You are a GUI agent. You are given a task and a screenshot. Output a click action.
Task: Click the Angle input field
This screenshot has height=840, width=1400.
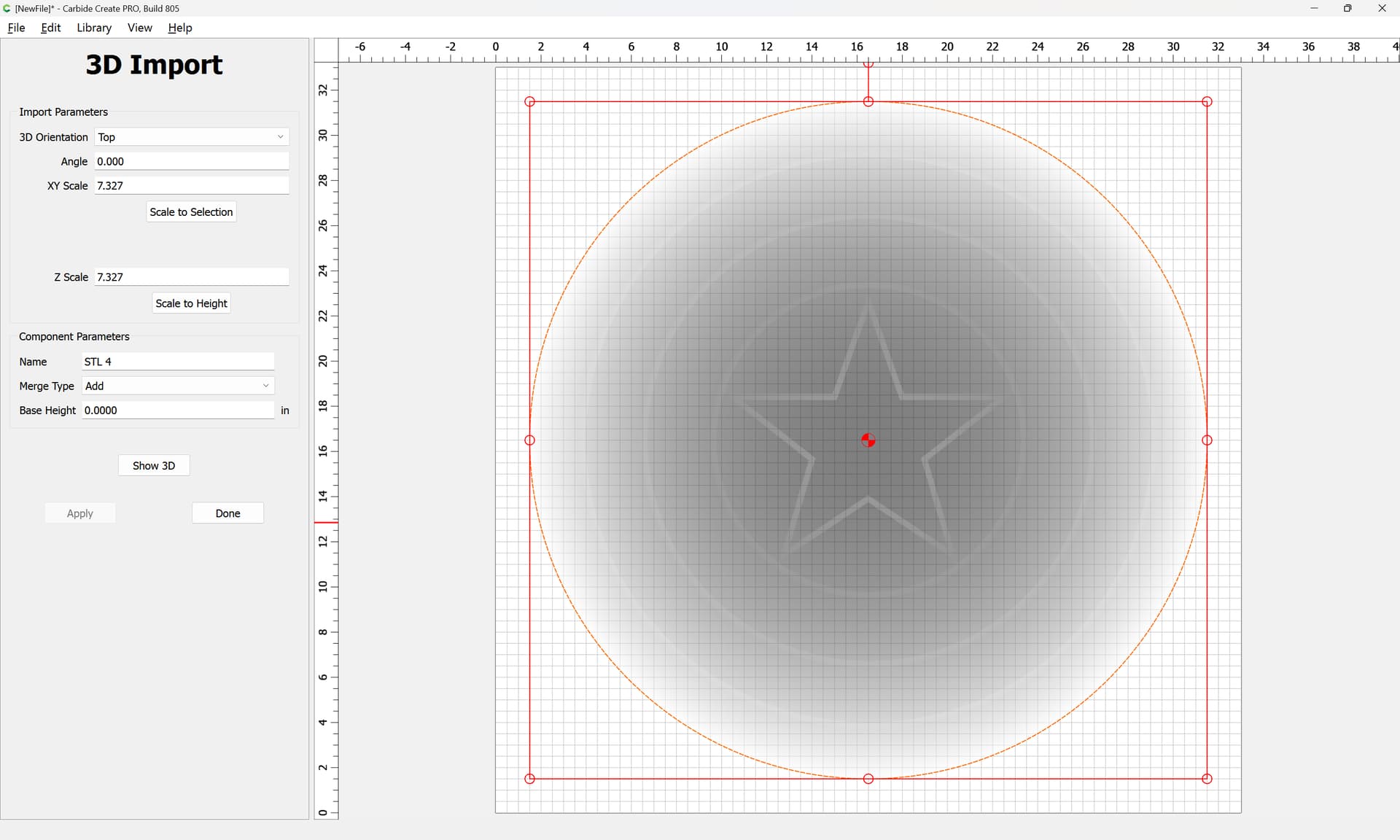tap(192, 161)
